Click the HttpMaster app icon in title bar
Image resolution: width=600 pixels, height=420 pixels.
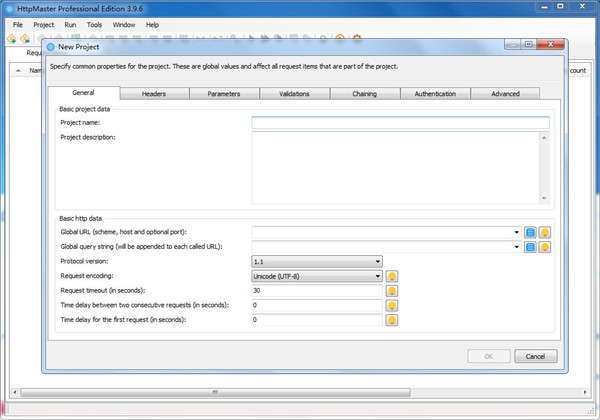point(9,8)
